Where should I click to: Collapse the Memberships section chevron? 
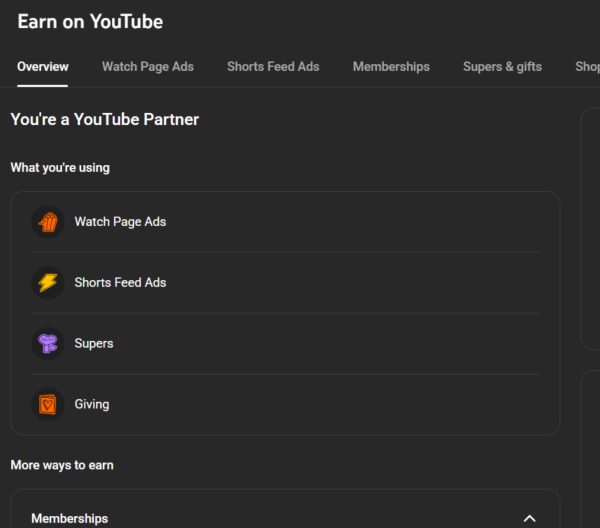530,518
